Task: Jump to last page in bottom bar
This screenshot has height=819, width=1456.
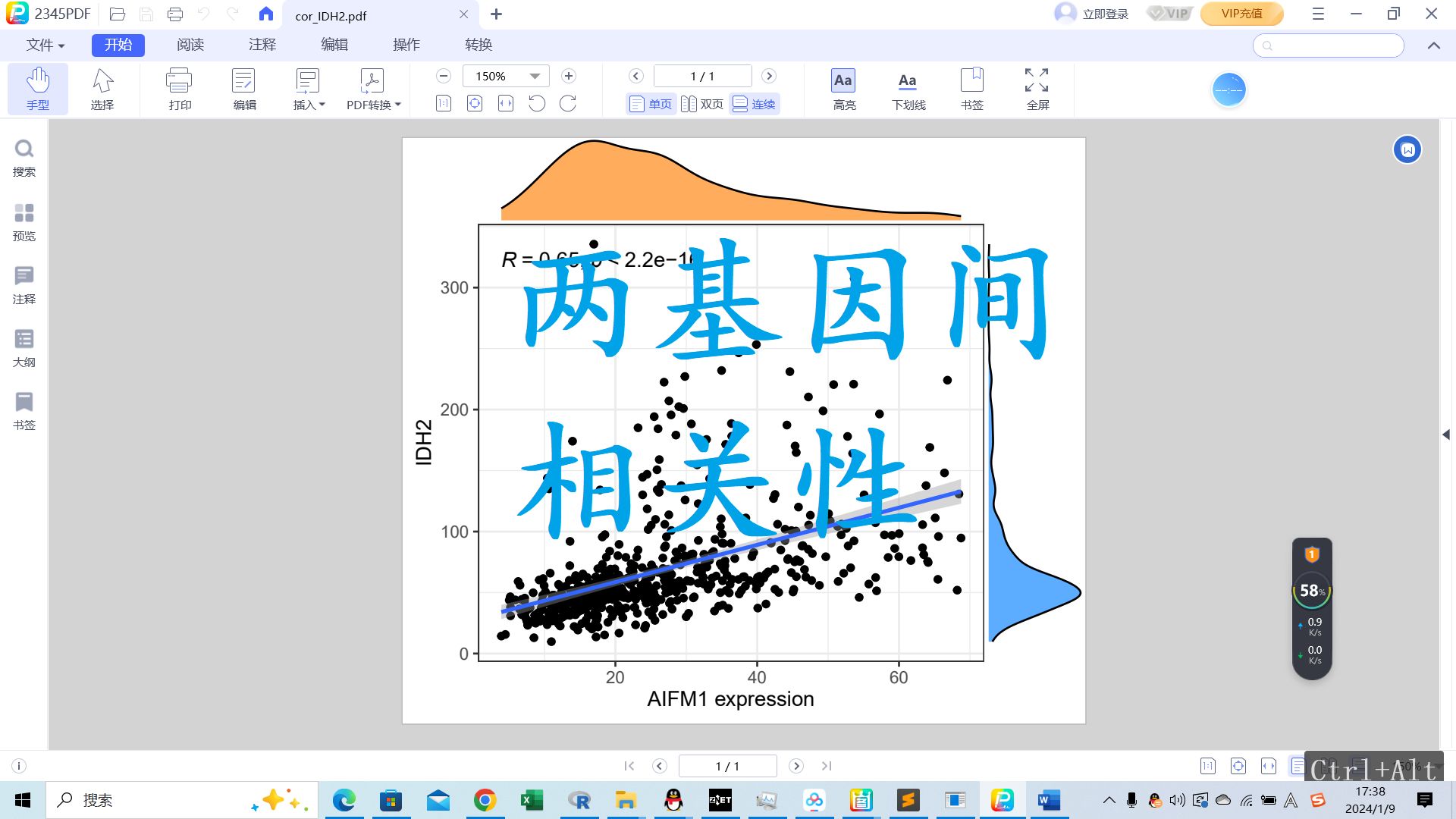Action: pyautogui.click(x=827, y=766)
